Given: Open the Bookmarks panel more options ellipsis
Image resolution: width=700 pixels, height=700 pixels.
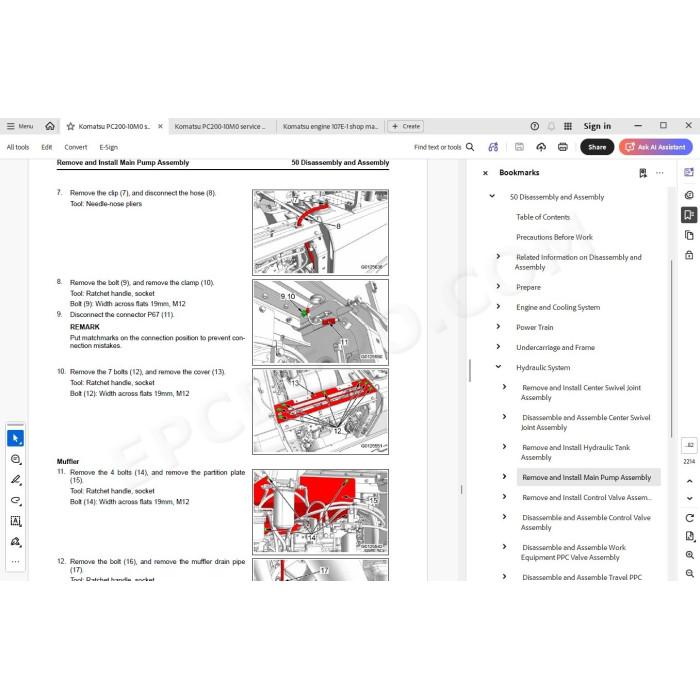Looking at the screenshot, I should [660, 173].
